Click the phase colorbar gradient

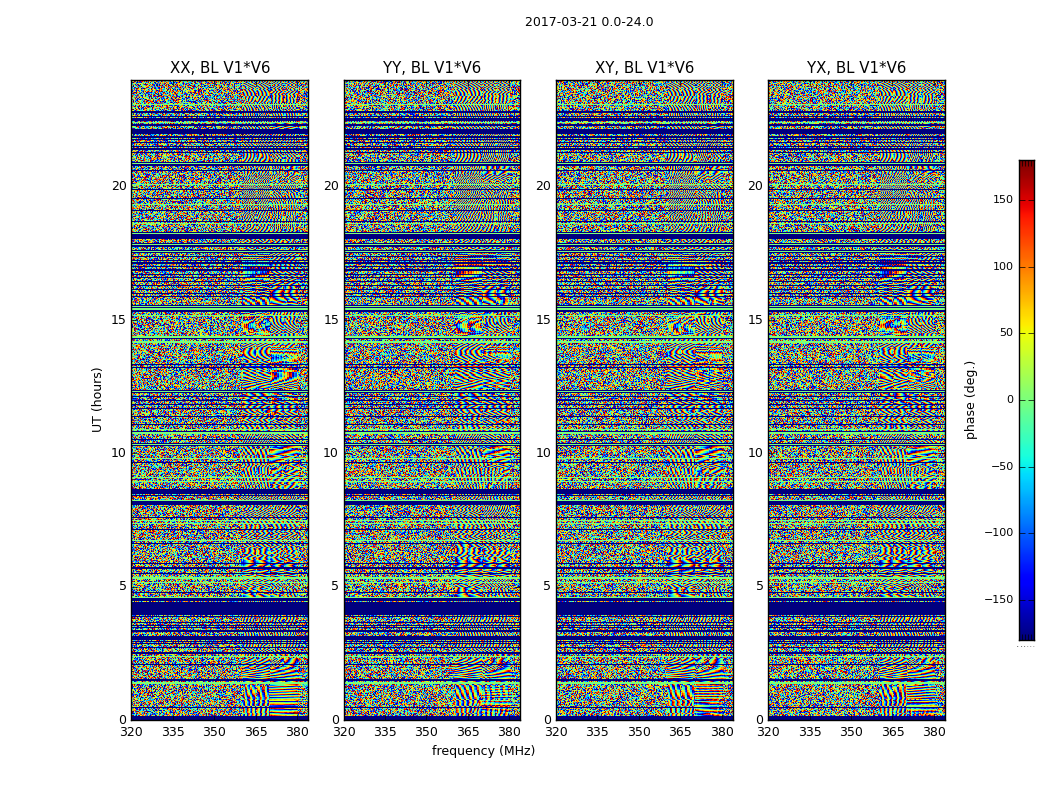pos(1027,400)
